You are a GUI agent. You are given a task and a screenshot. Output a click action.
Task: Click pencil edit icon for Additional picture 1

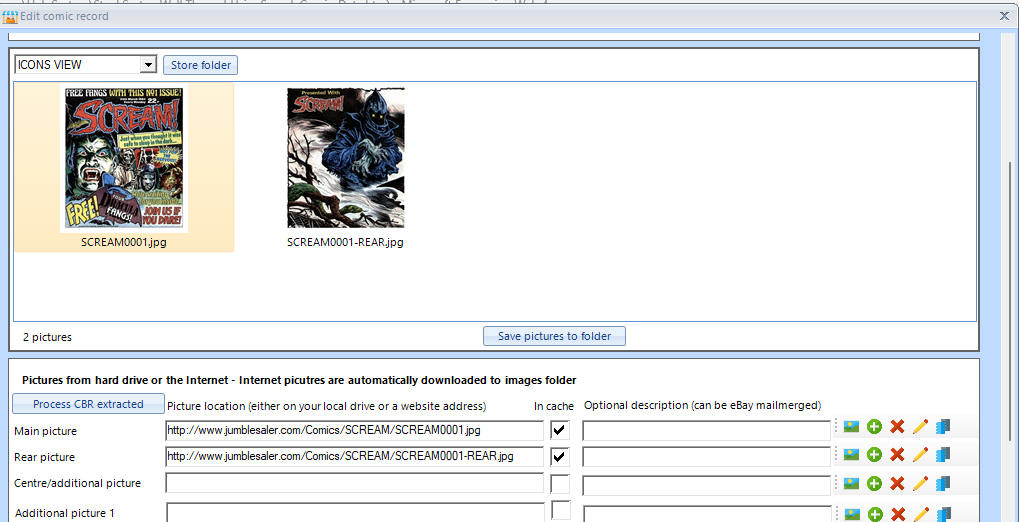[x=920, y=514]
